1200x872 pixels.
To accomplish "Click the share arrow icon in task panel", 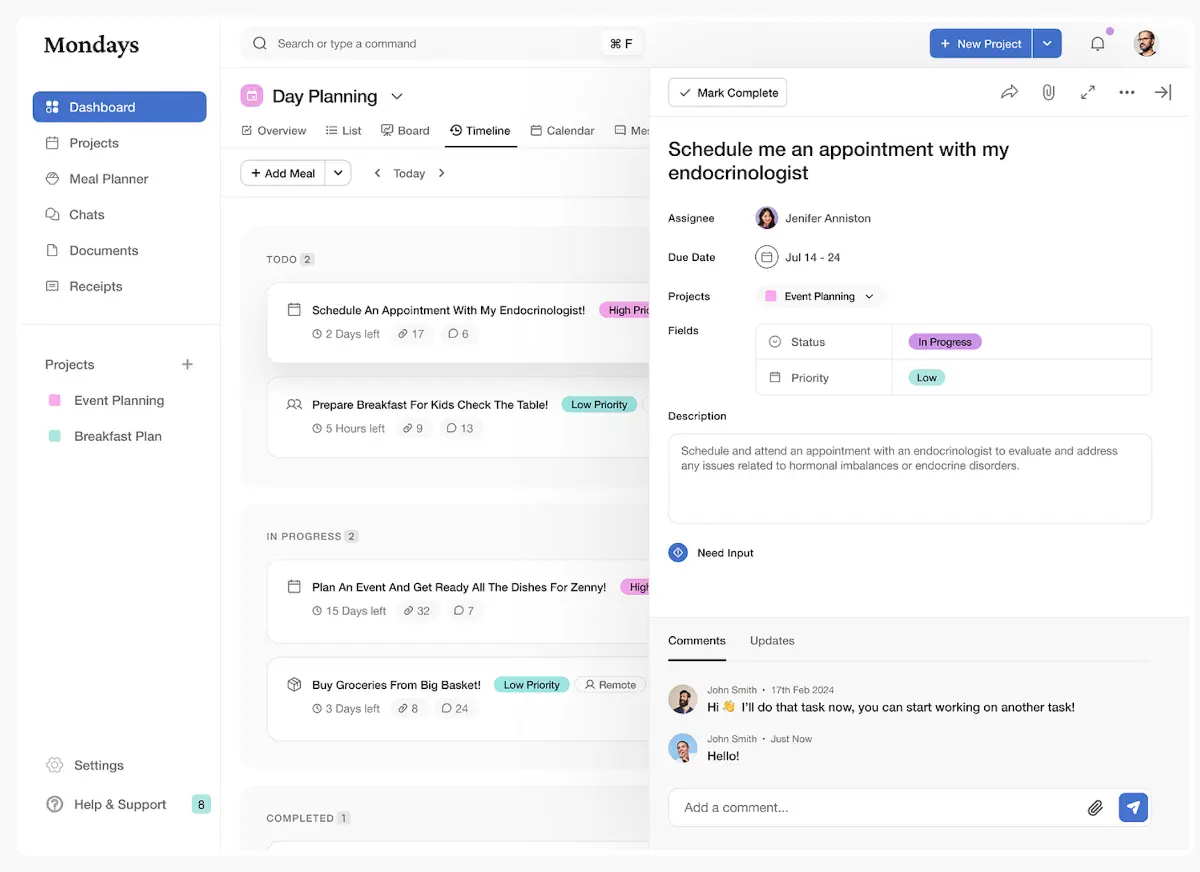I will point(1009,92).
